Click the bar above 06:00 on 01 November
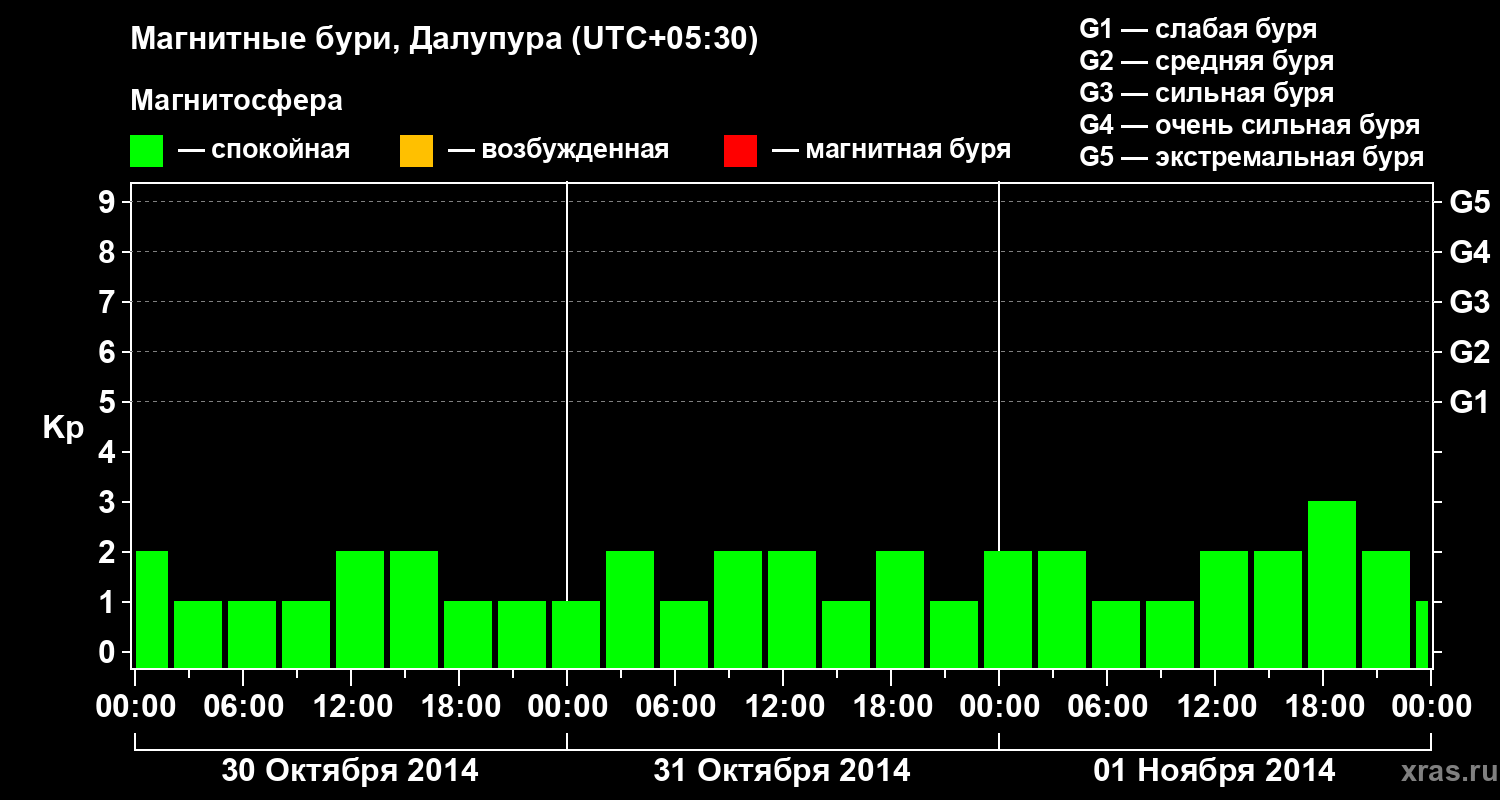1500x800 pixels. (x=1116, y=634)
